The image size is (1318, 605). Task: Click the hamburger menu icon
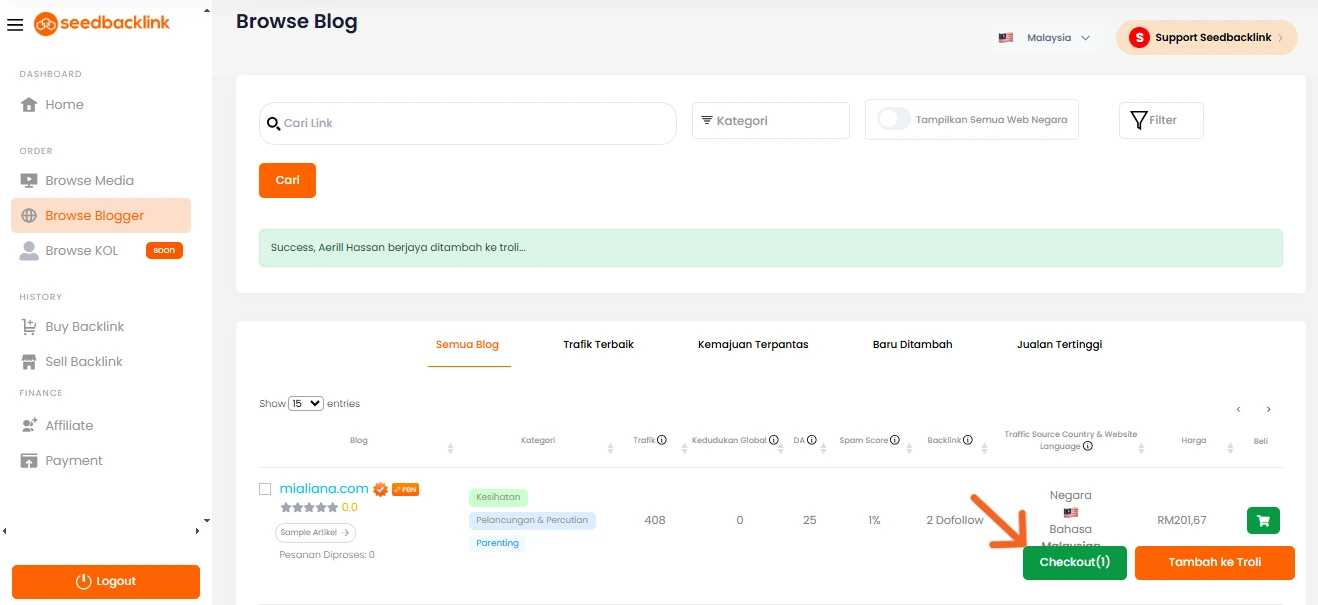tap(15, 25)
